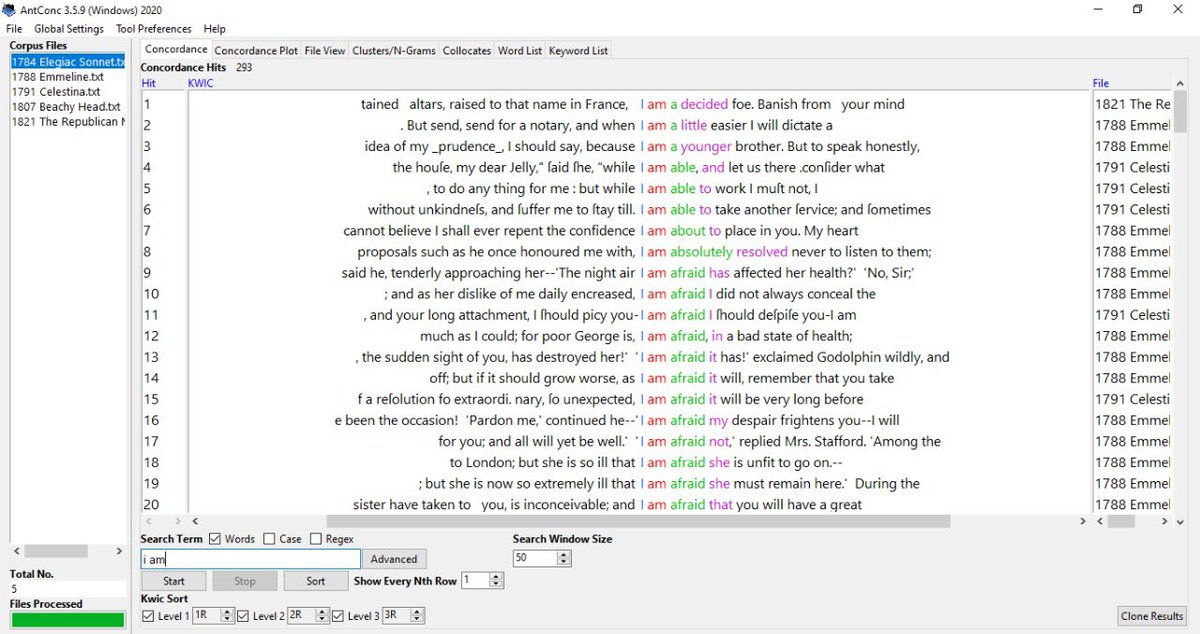
Task: Click the Level 1 sort position spinner 1R
Action: [212, 616]
